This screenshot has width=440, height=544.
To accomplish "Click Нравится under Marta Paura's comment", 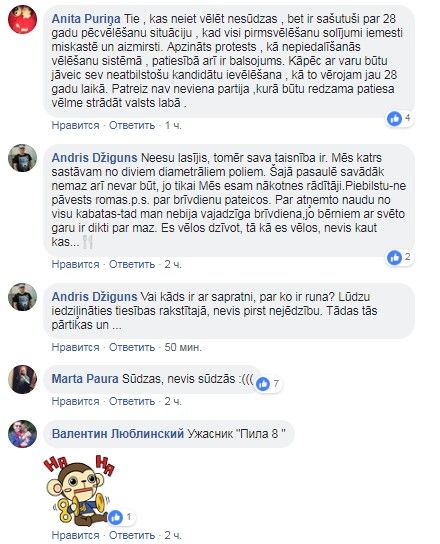I will (x=75, y=401).
